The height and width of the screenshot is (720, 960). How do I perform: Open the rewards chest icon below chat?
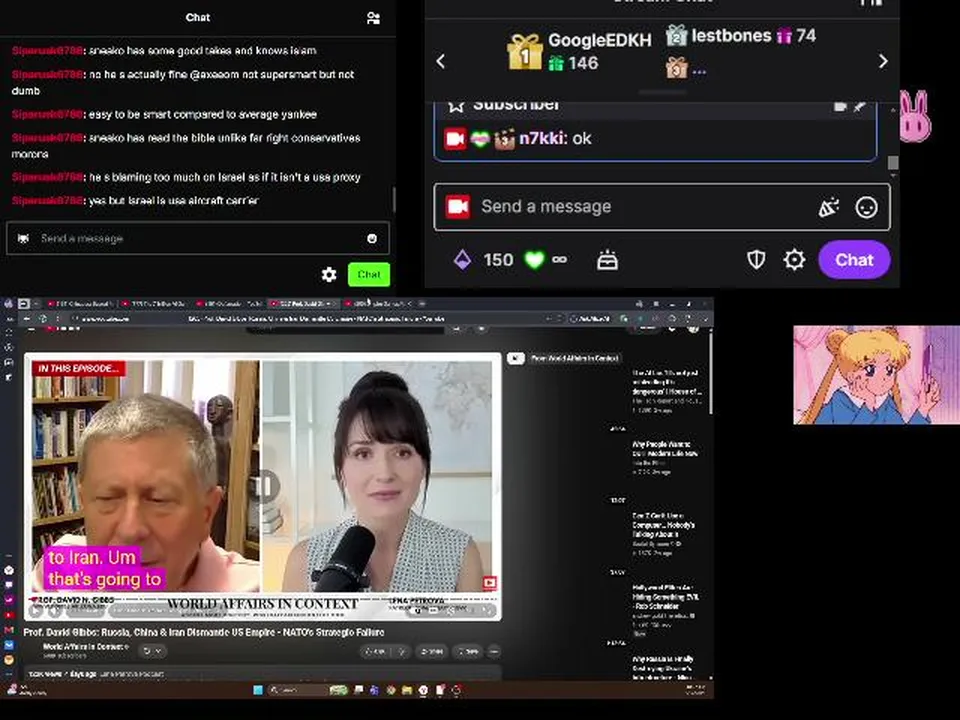coord(607,261)
